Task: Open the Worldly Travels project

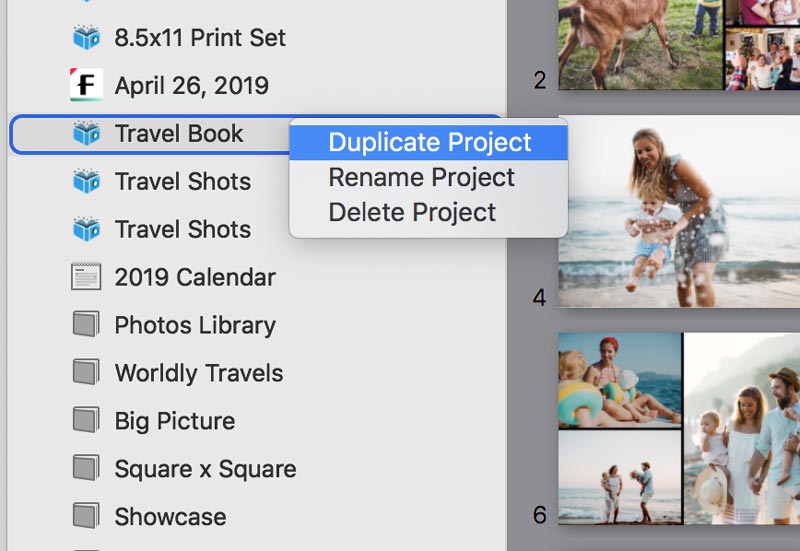Action: pos(199,373)
